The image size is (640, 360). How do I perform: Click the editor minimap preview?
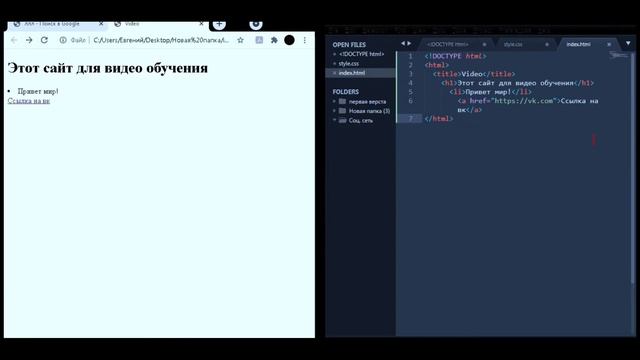(619, 56)
